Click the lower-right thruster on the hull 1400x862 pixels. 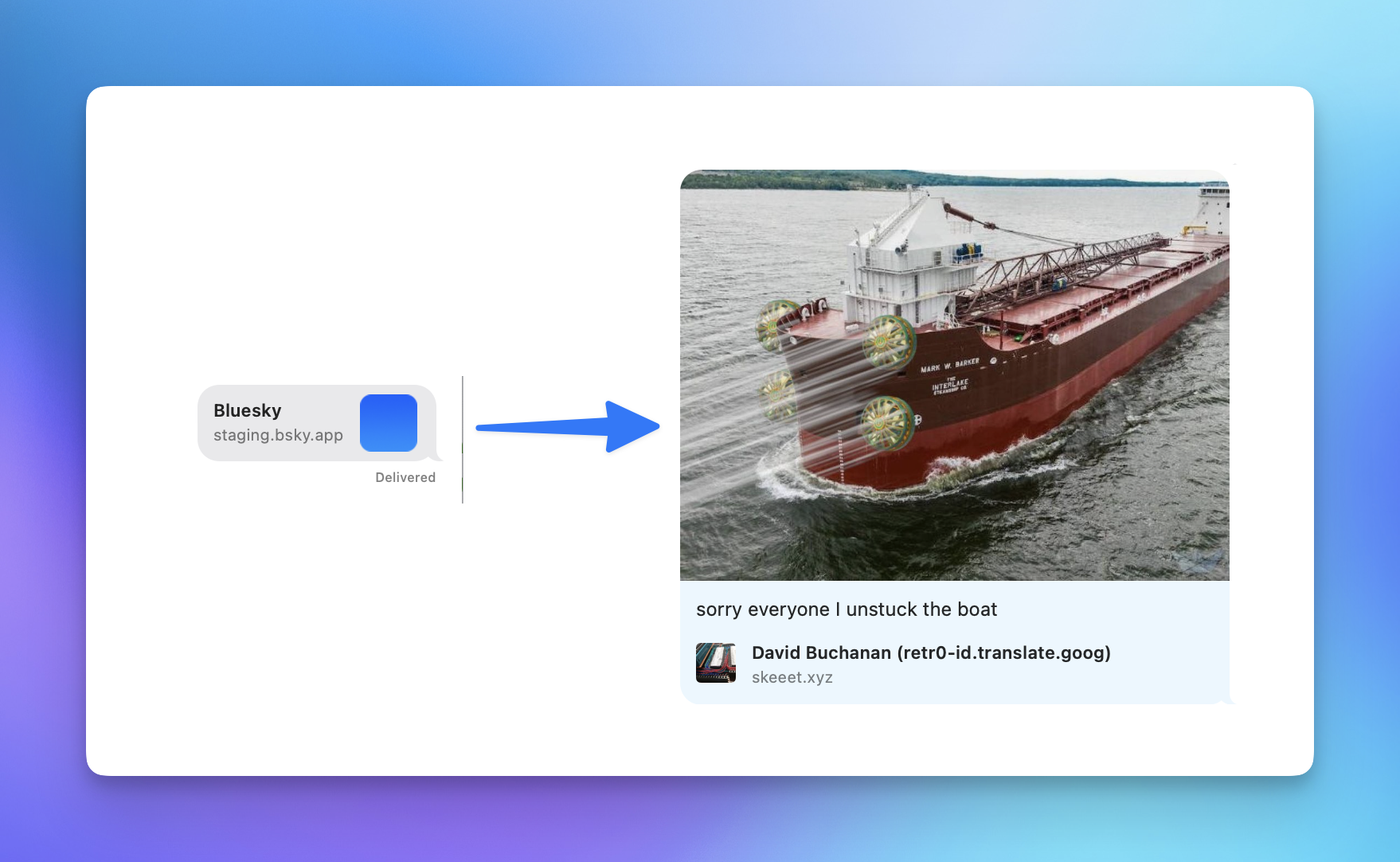coord(886,422)
